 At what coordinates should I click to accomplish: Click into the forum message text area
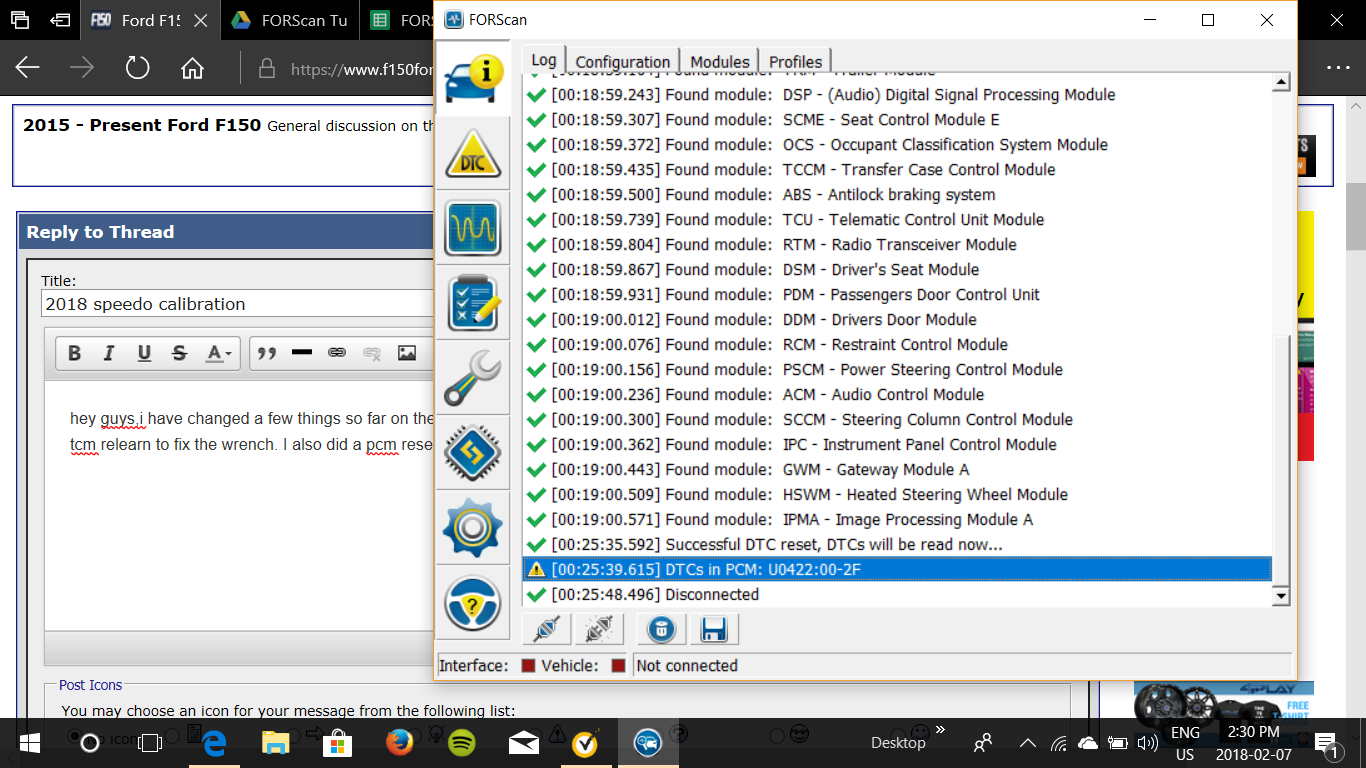240,505
